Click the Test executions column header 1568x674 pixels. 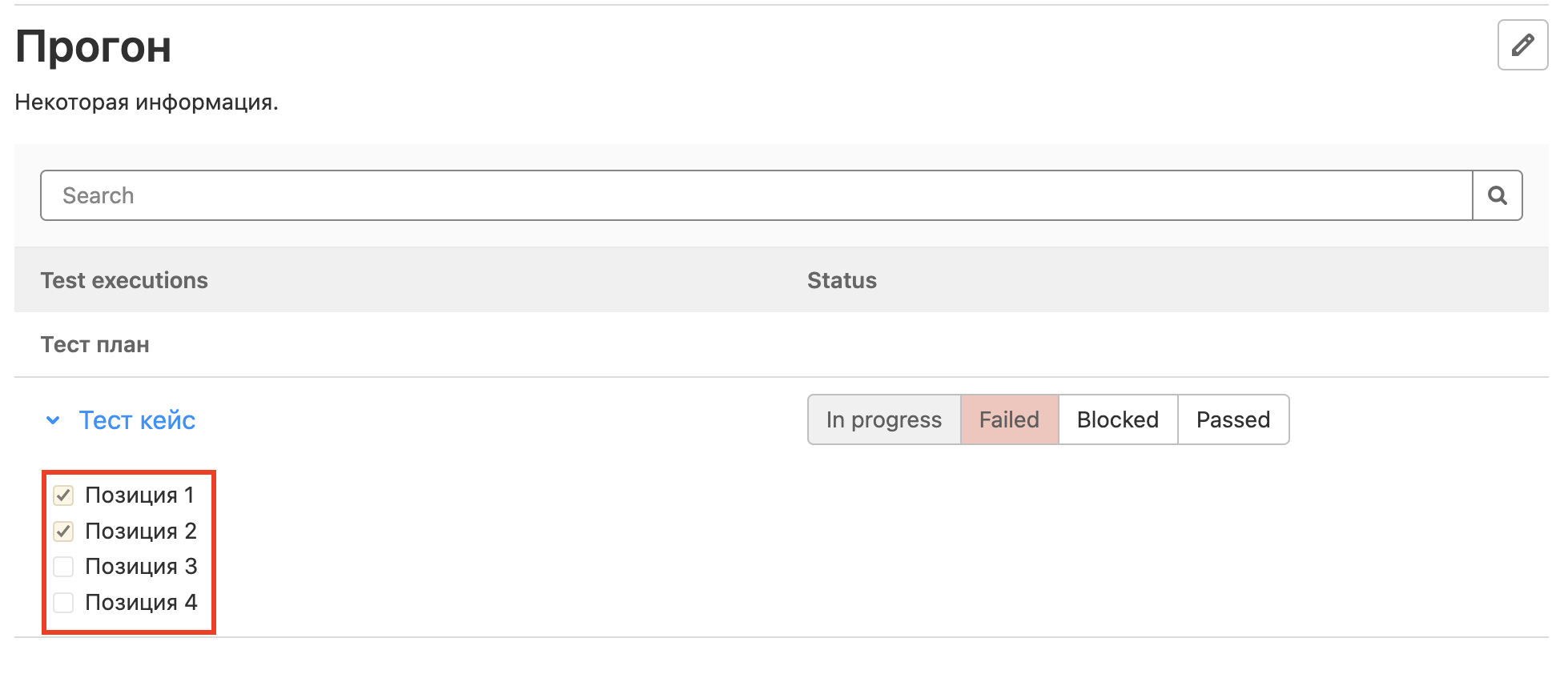point(124,280)
